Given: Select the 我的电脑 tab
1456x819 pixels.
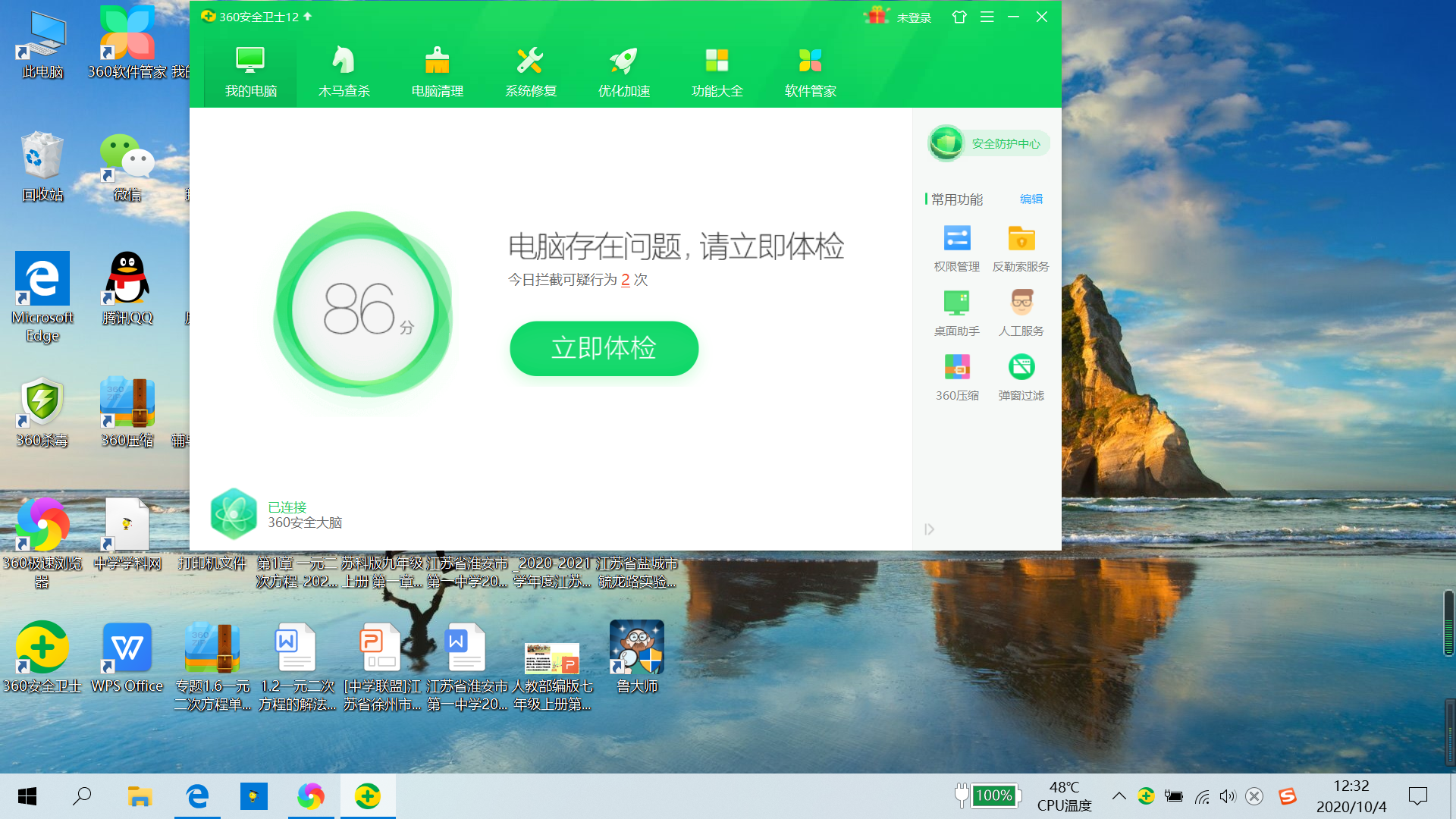Looking at the screenshot, I should [250, 72].
